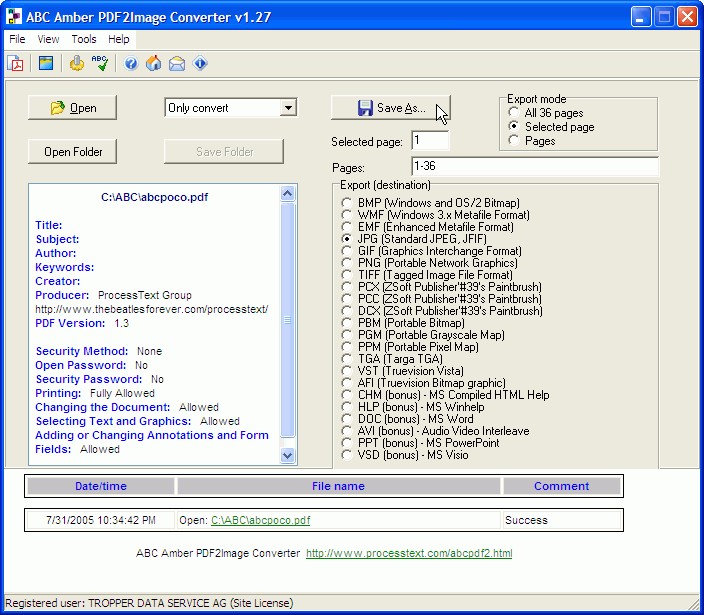Click the Save As... button
The image size is (704, 615).
pos(390,108)
